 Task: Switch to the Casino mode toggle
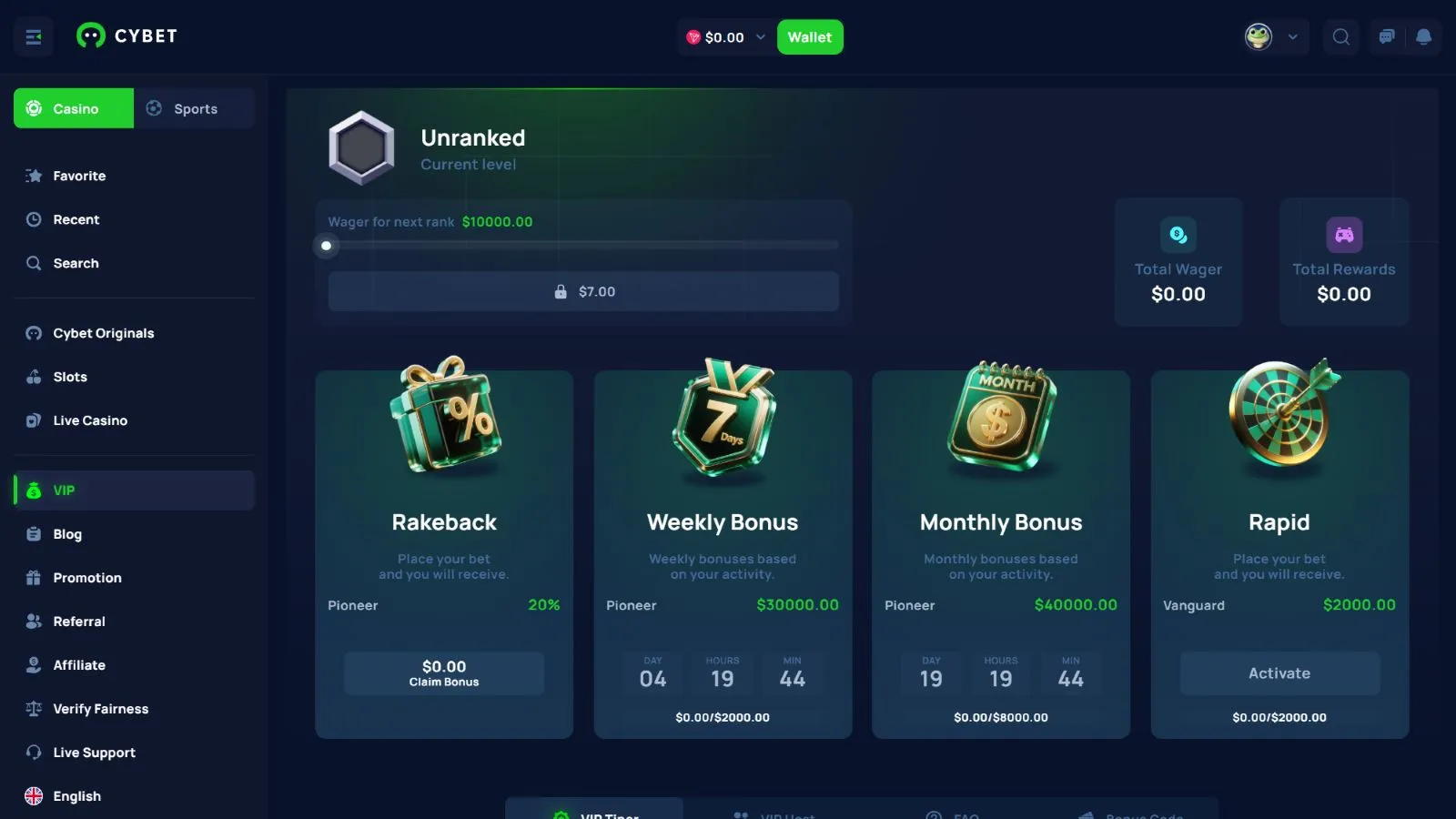74,108
